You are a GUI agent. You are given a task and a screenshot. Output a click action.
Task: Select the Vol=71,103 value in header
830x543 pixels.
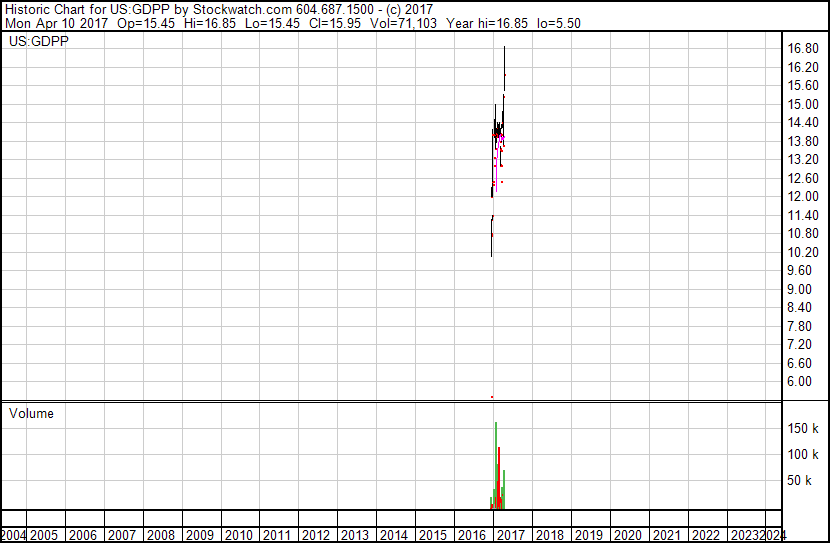click(x=403, y=23)
